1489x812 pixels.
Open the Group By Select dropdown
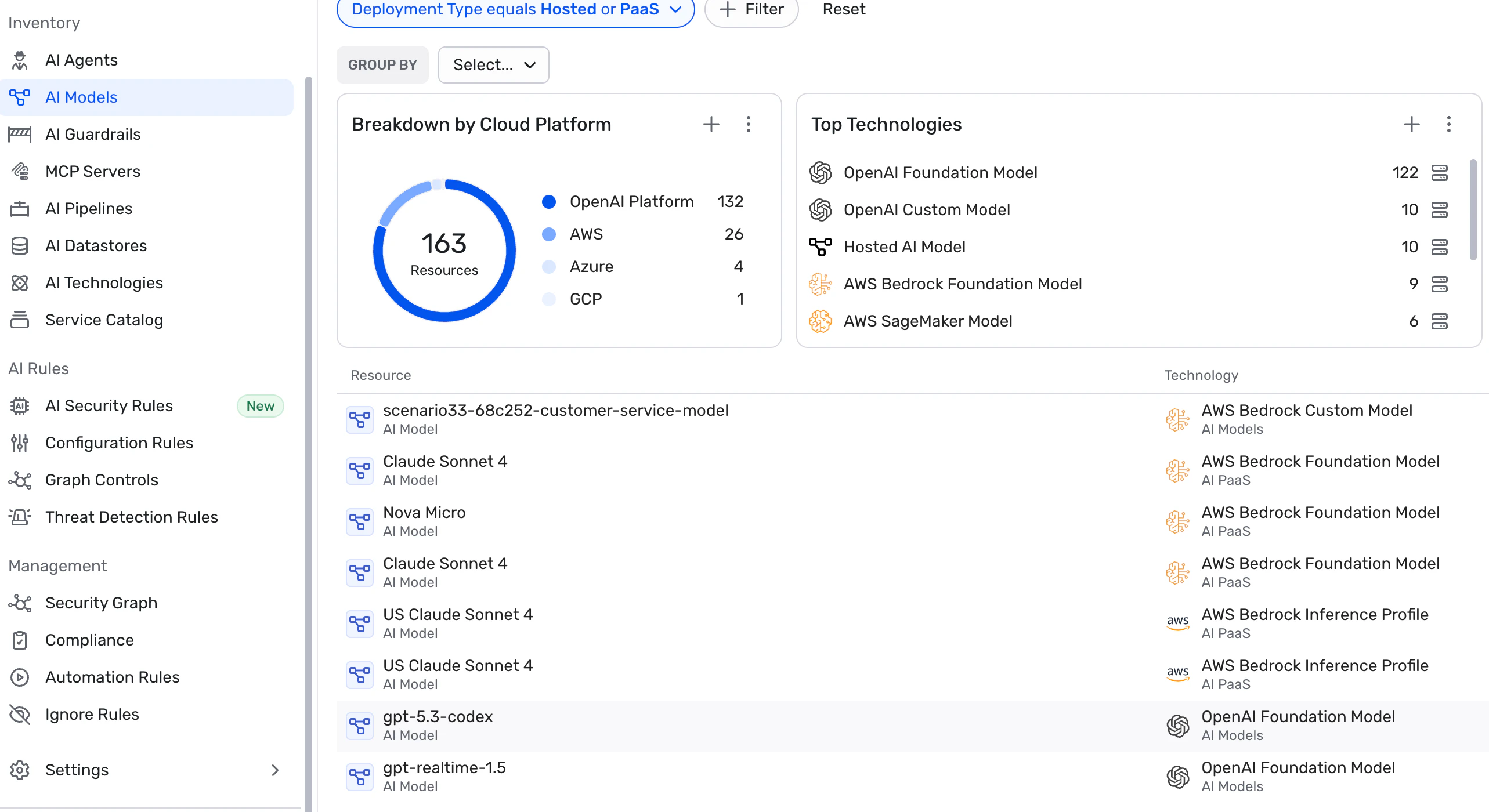(493, 65)
